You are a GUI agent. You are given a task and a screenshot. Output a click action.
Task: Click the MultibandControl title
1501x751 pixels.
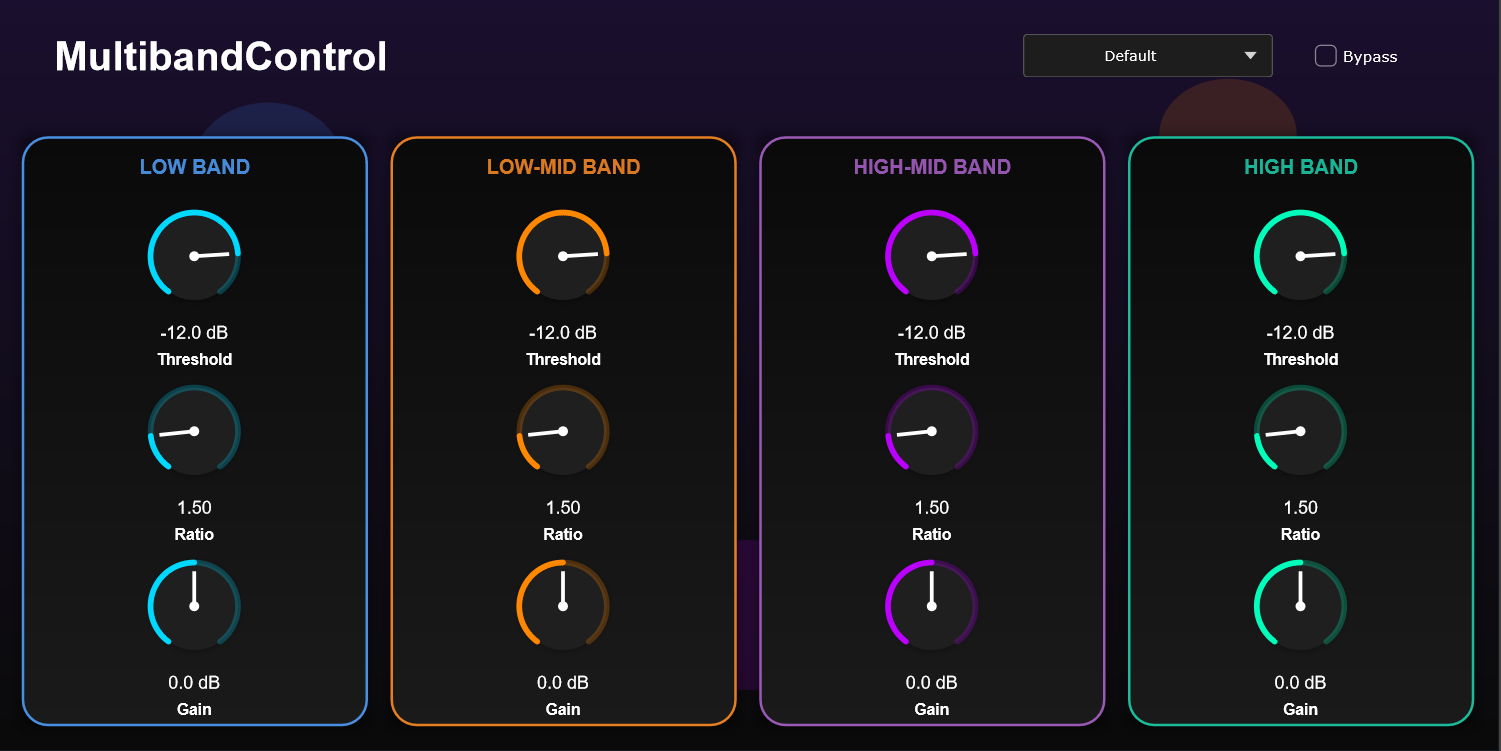pyautogui.click(x=221, y=57)
